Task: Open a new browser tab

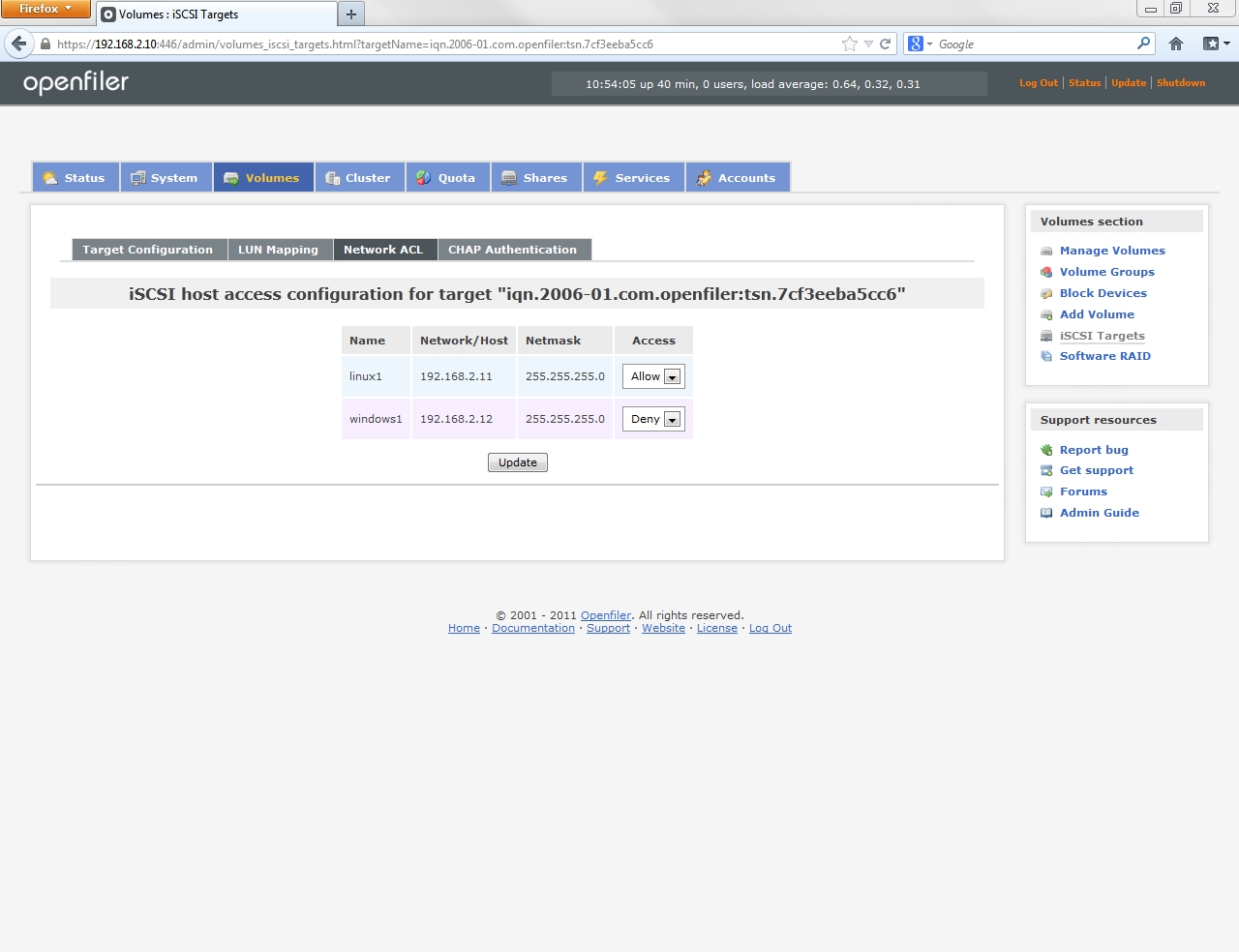Action: [351, 14]
